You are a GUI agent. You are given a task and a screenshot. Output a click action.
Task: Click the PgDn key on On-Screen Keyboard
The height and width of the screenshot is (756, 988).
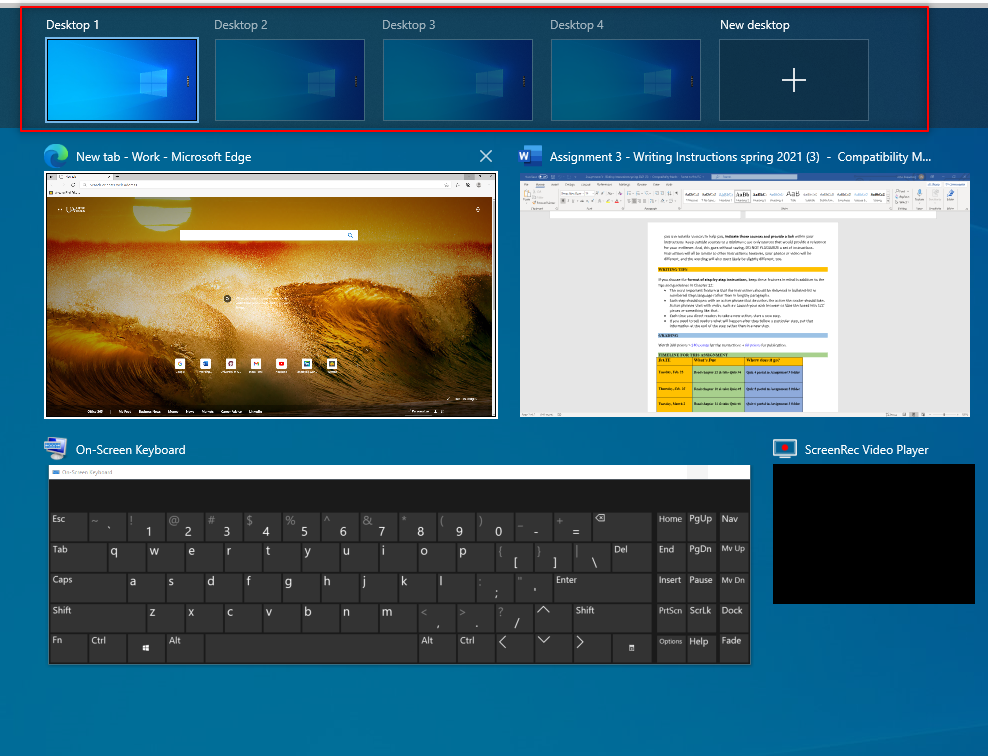coord(701,558)
